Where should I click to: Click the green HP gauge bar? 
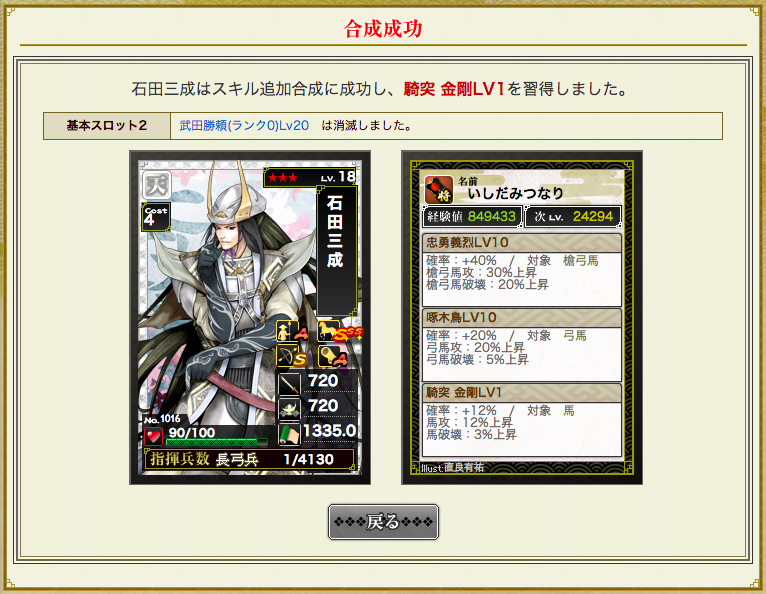click(x=217, y=443)
